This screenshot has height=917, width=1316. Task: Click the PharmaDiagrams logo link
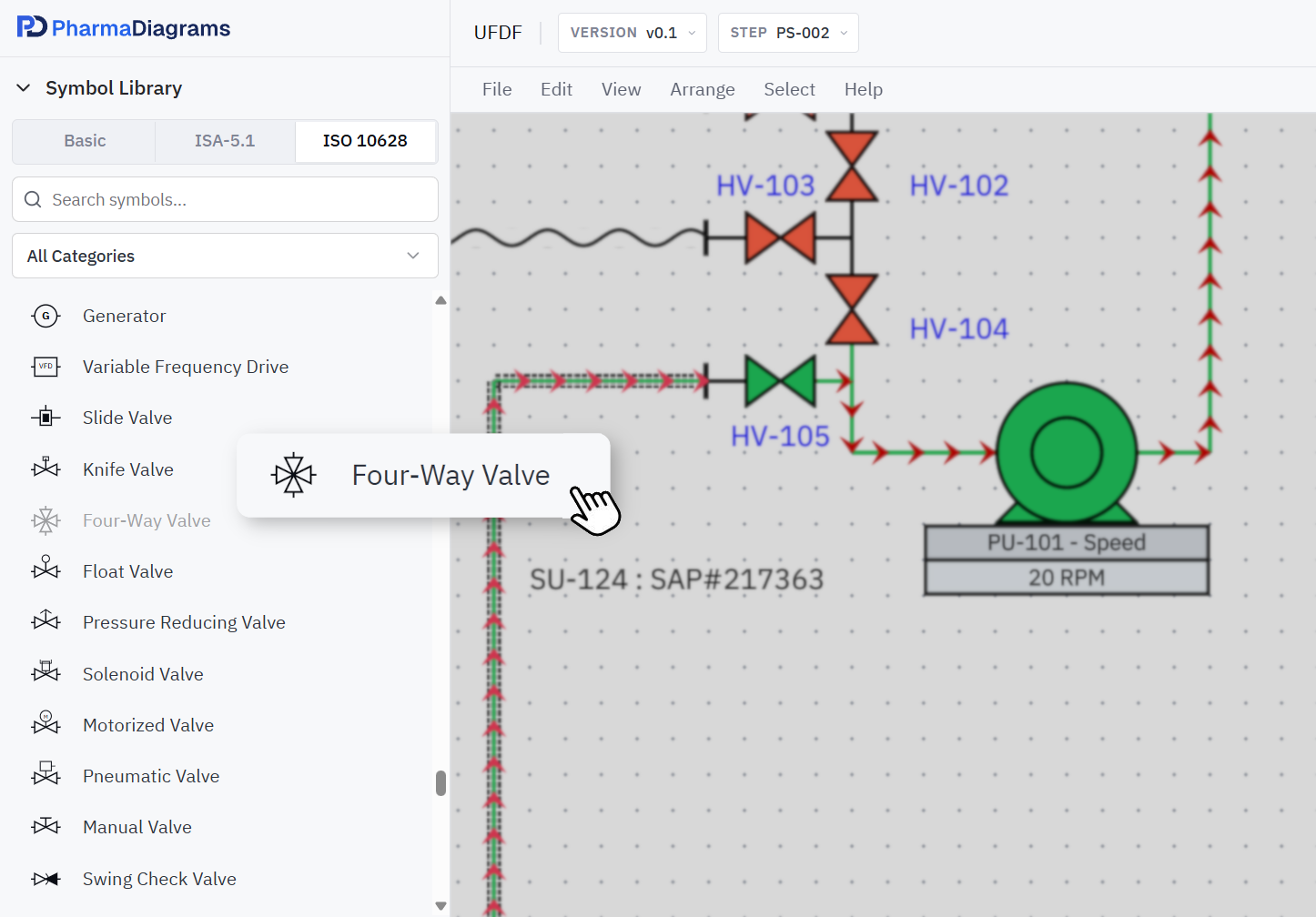(124, 28)
